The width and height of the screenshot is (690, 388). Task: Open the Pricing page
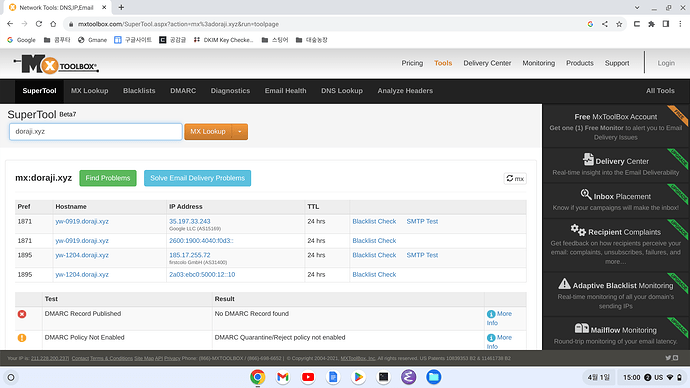coord(412,63)
